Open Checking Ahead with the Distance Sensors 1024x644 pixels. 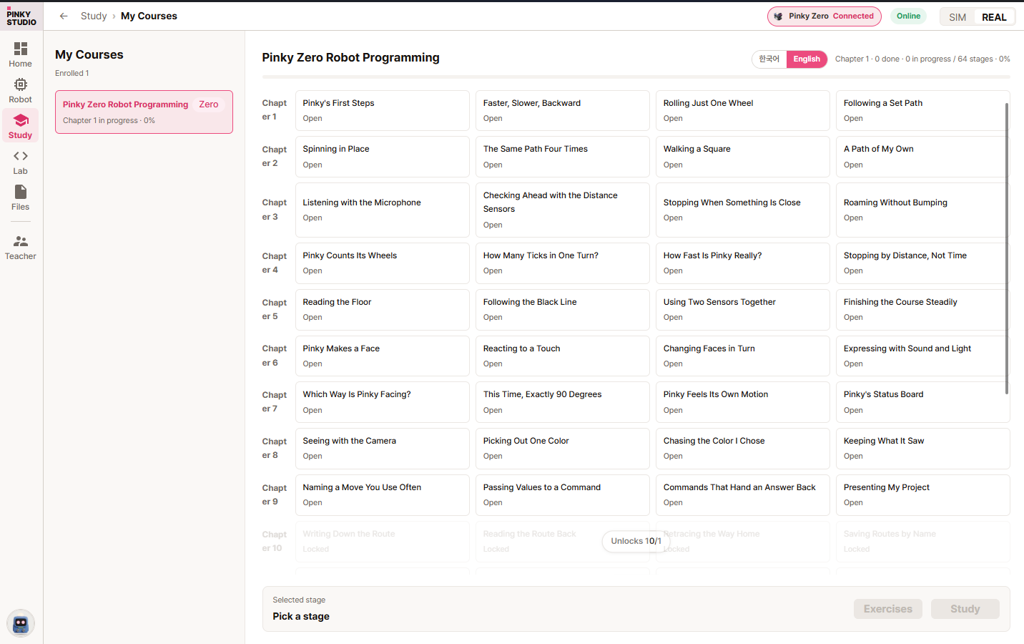pyautogui.click(x=562, y=210)
